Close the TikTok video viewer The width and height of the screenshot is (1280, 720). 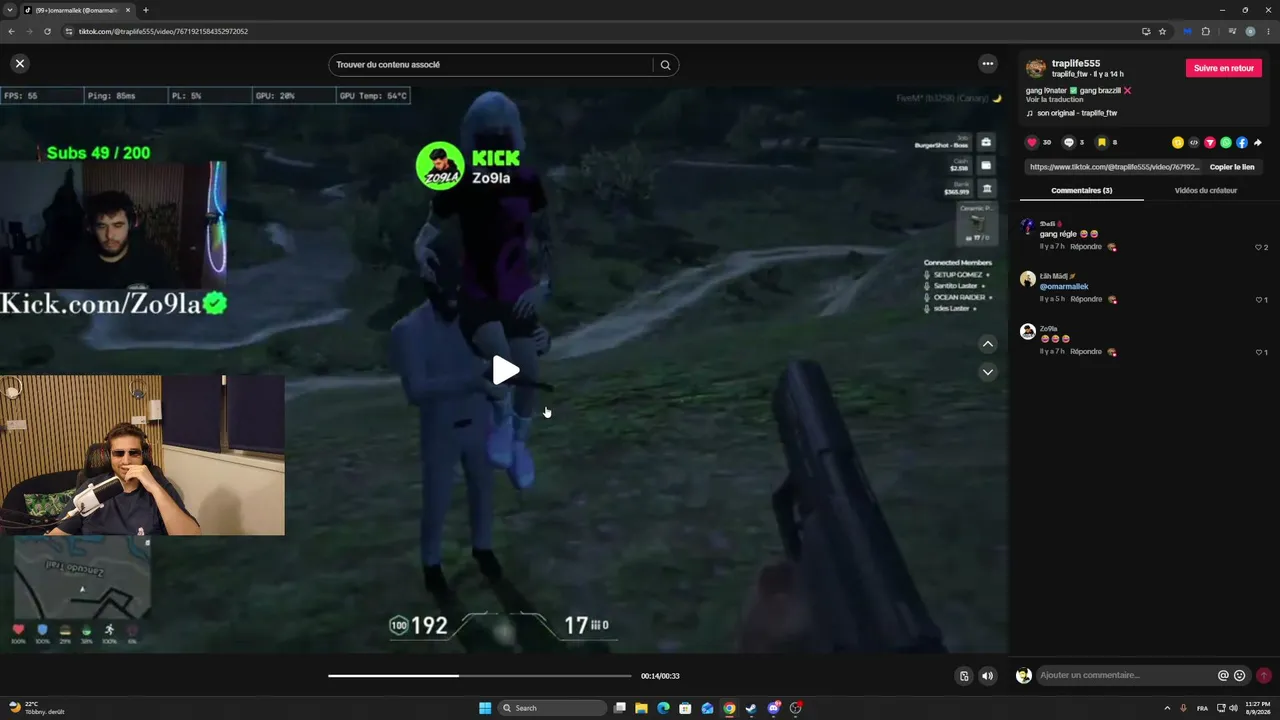(x=19, y=64)
